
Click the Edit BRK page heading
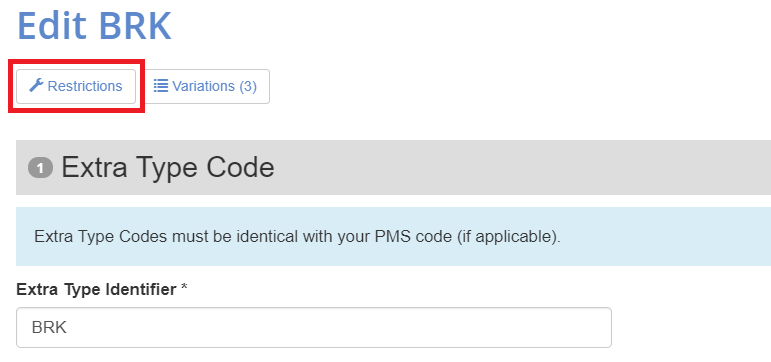[94, 26]
